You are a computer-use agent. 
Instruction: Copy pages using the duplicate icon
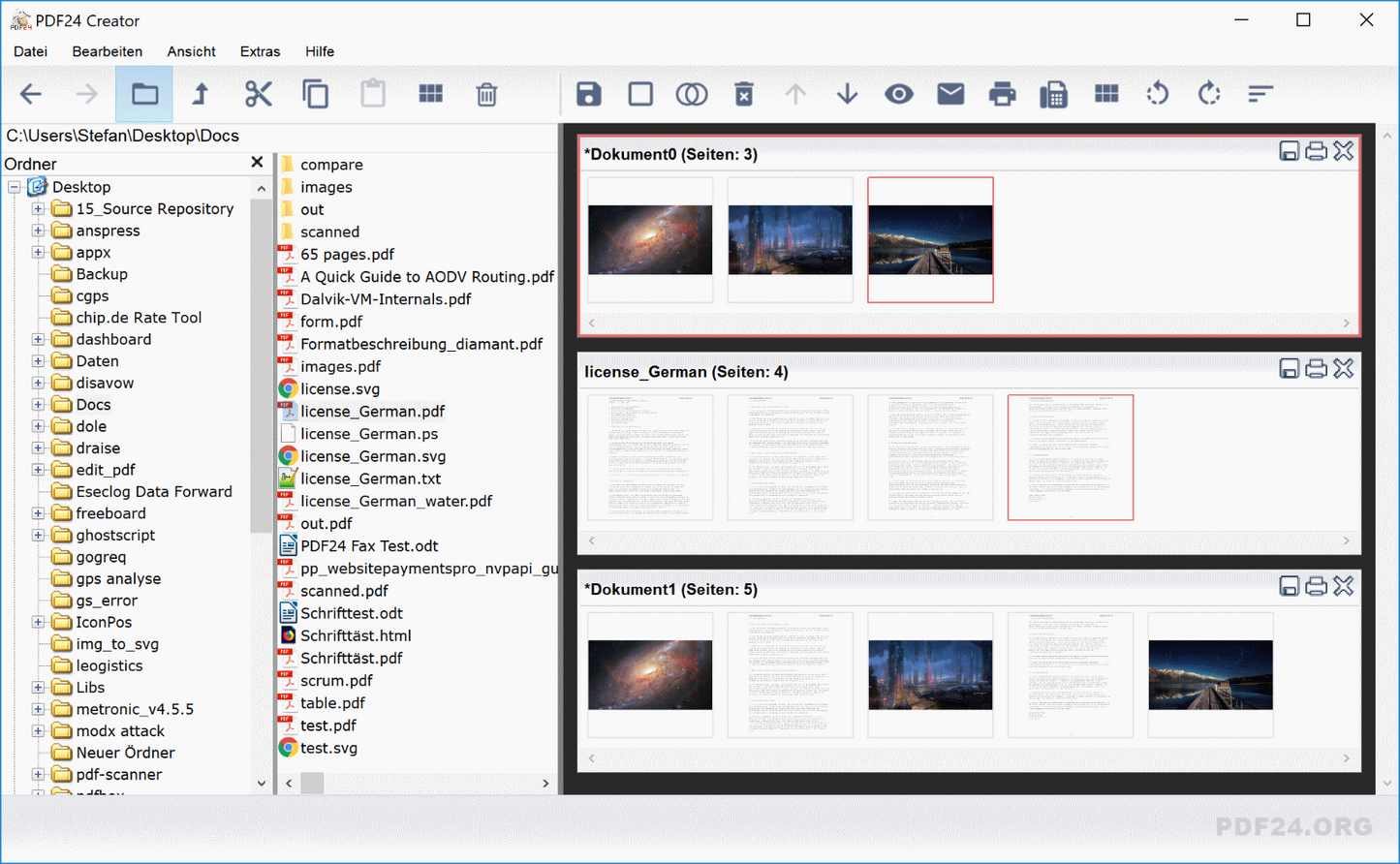click(315, 94)
